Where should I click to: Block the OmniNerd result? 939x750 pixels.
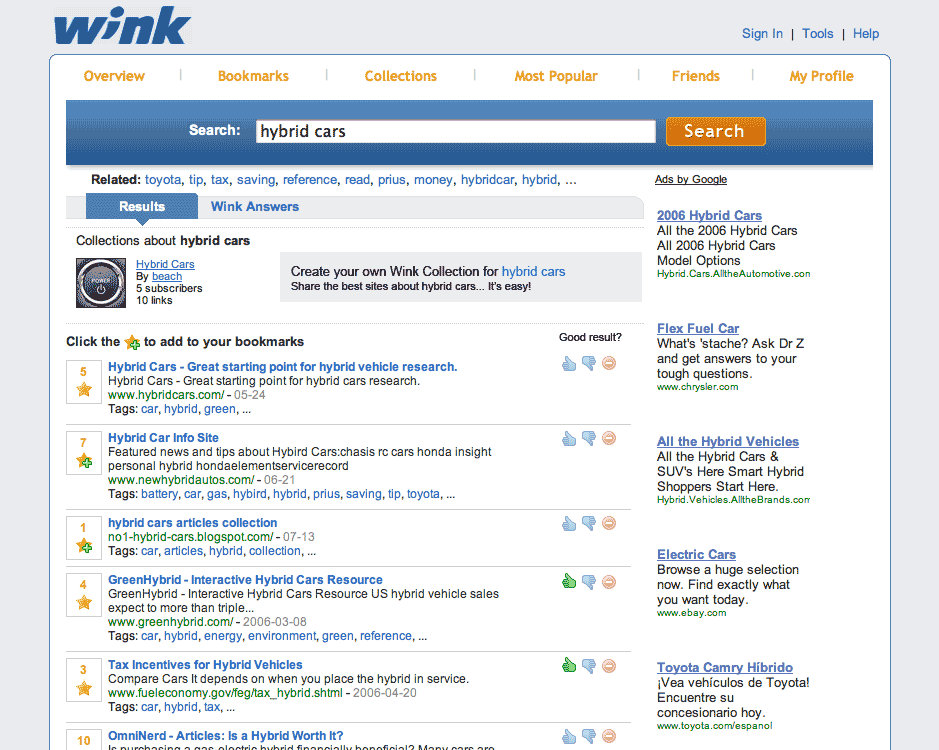tap(609, 736)
